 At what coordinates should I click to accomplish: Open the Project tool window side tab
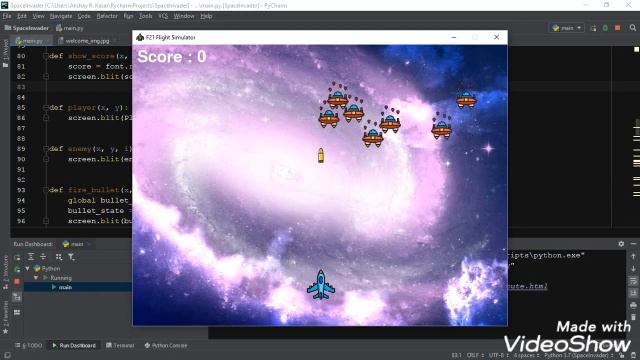point(5,54)
